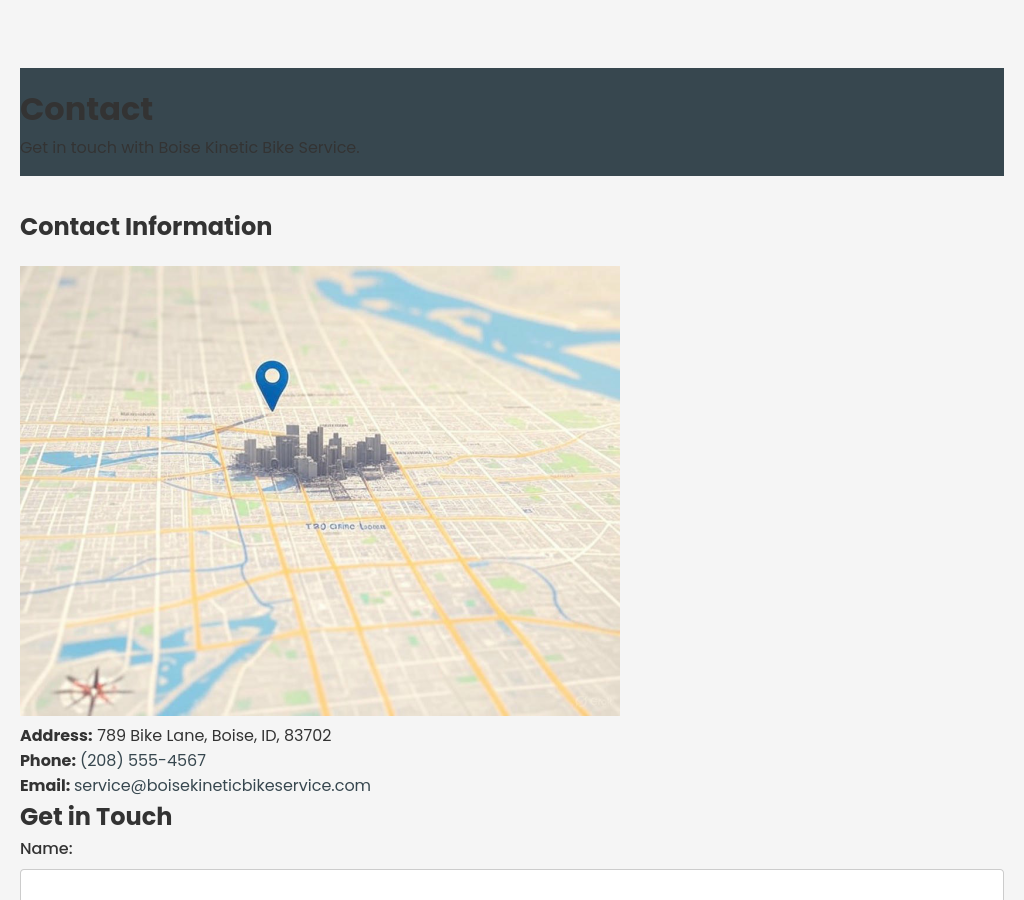
Task: Click the Name field label
Action: pos(46,849)
